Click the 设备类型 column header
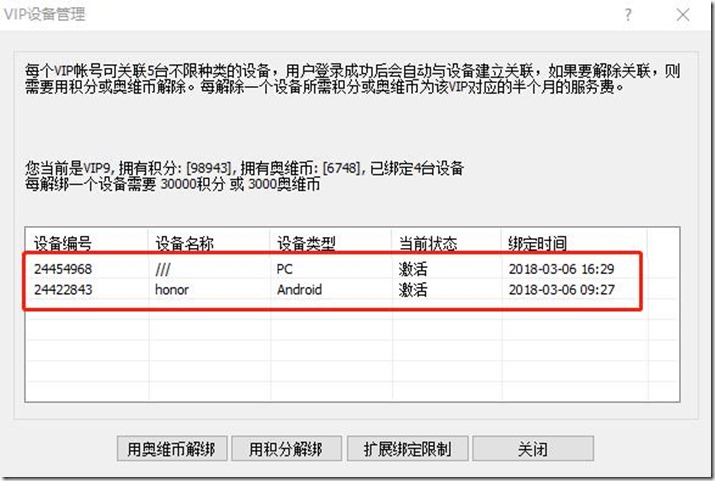Viewport: 715px width, 481px height. 305,243
